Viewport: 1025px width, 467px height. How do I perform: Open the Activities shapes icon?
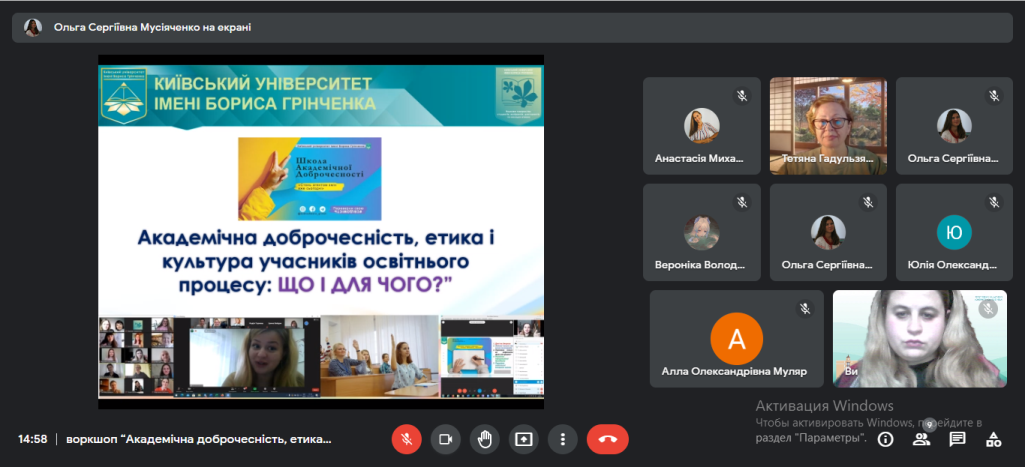pos(993,439)
